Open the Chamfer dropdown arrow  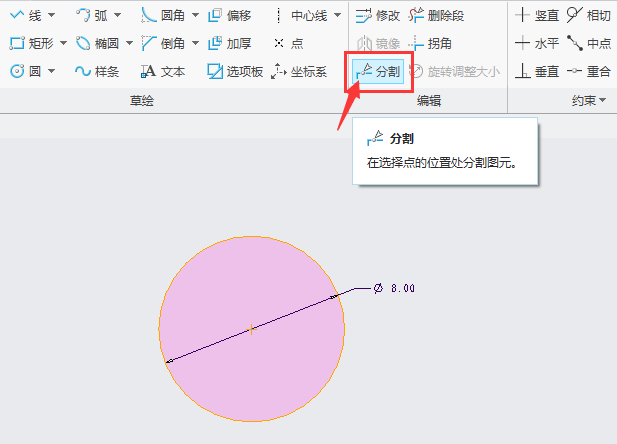tap(195, 43)
